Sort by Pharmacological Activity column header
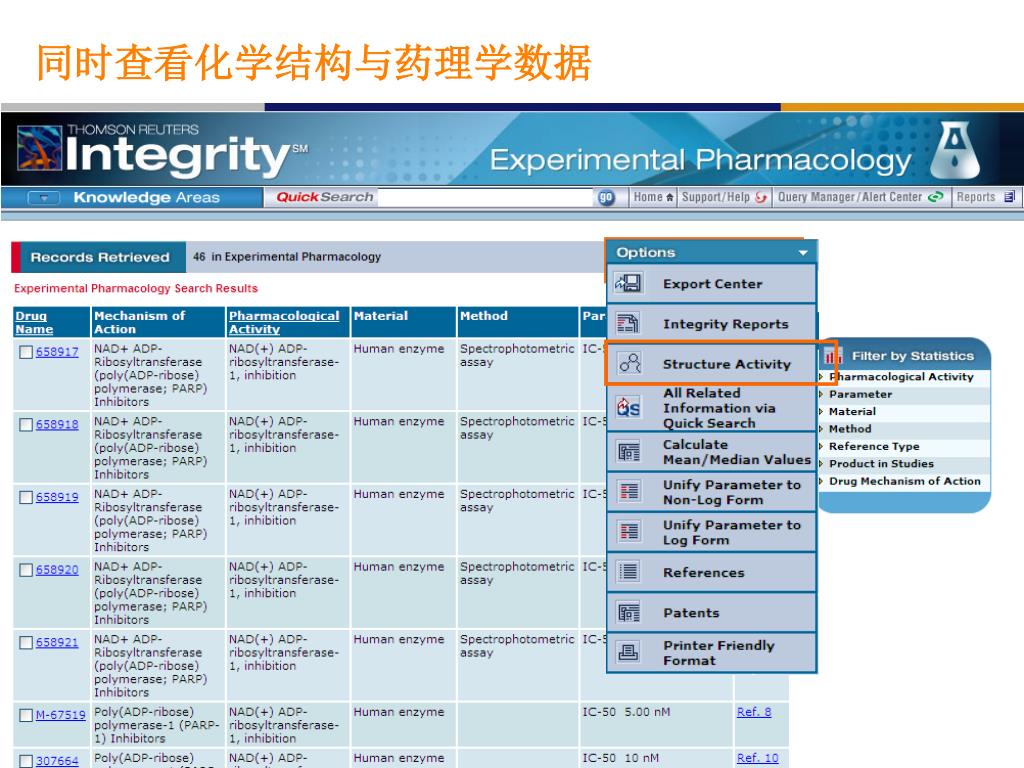The width and height of the screenshot is (1024, 768). tap(284, 323)
